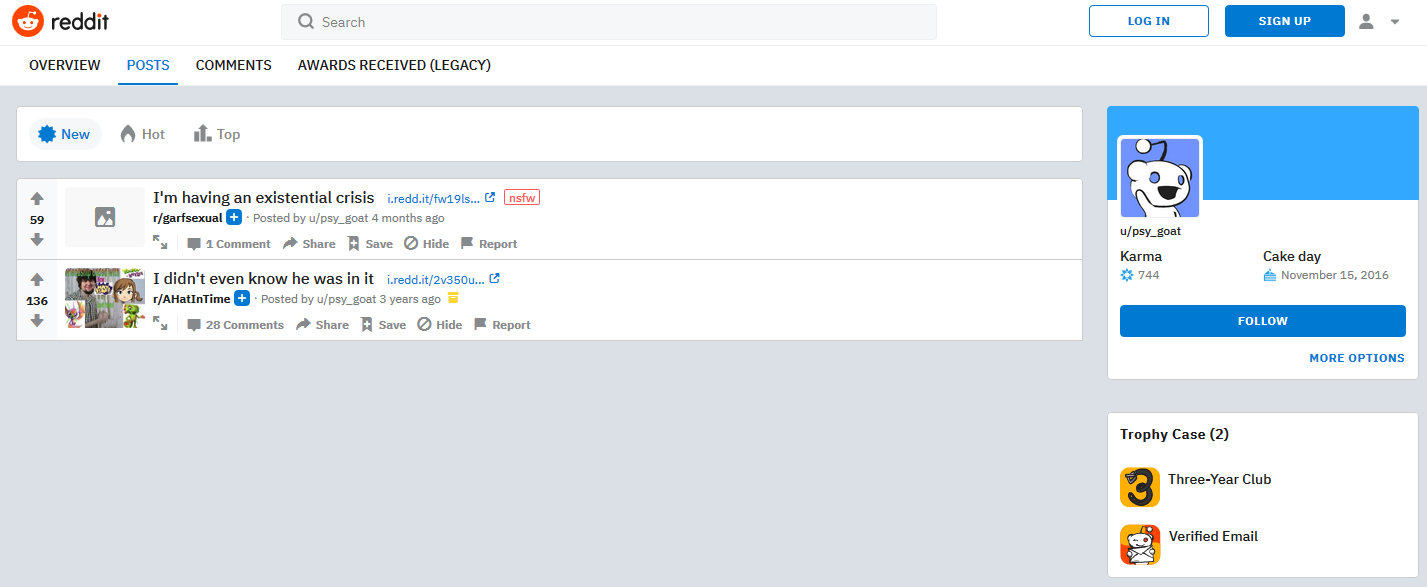Click the Three-Year Club trophy icon
The height and width of the screenshot is (587, 1427).
click(x=1140, y=487)
